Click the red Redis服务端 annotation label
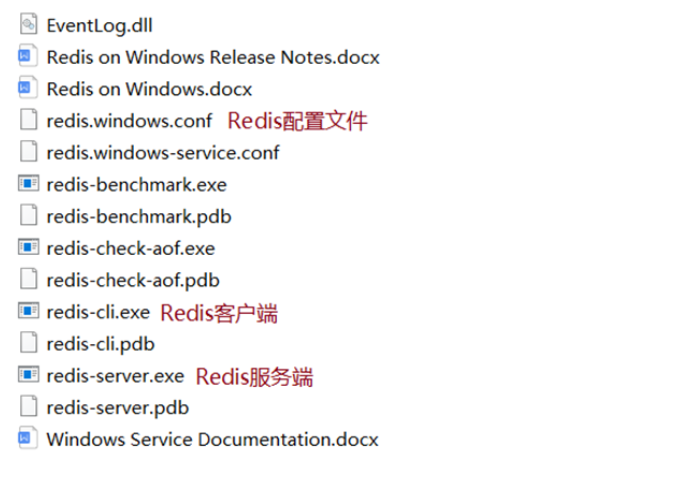Screen dimensions: 682x492 click(254, 377)
